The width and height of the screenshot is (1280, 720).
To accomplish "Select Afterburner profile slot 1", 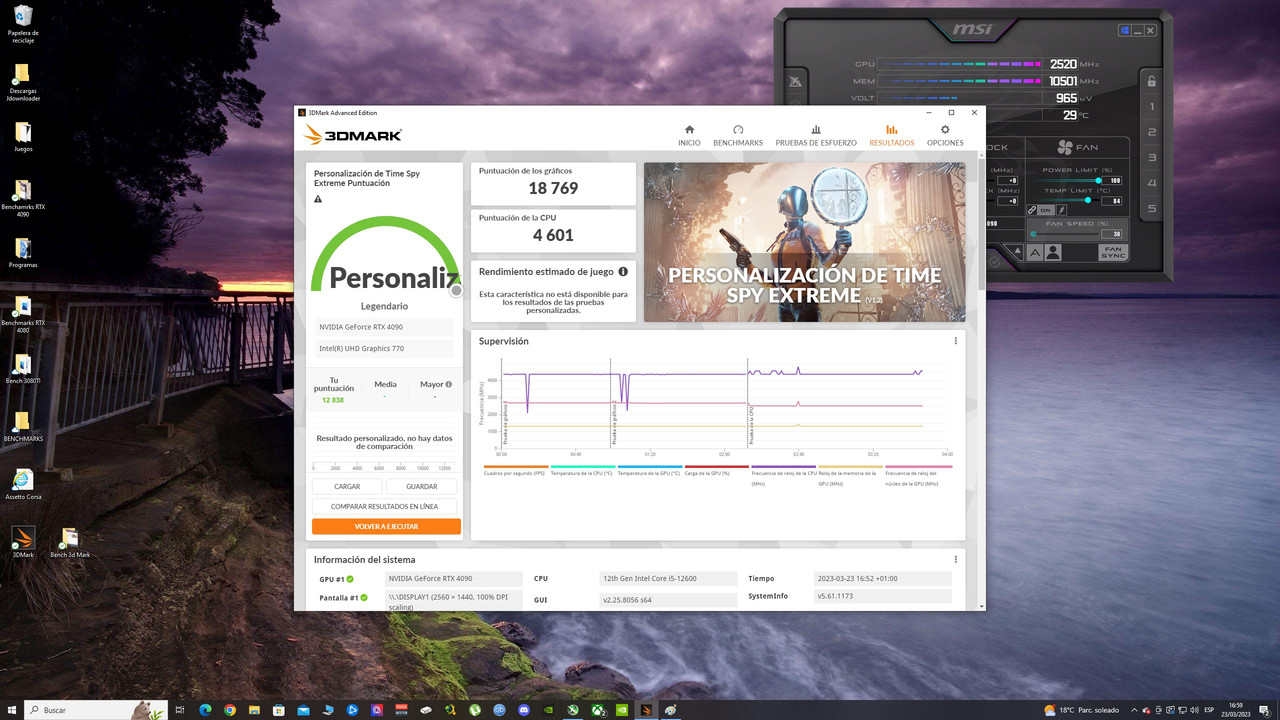I will [x=1152, y=107].
